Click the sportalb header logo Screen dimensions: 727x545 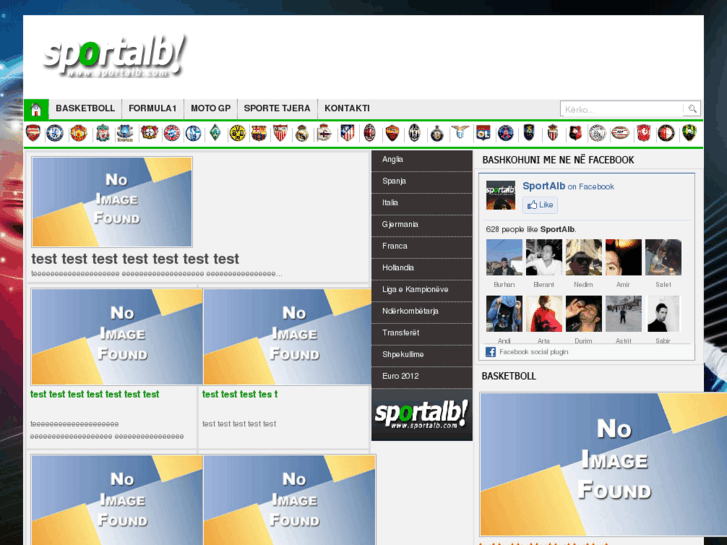point(115,57)
